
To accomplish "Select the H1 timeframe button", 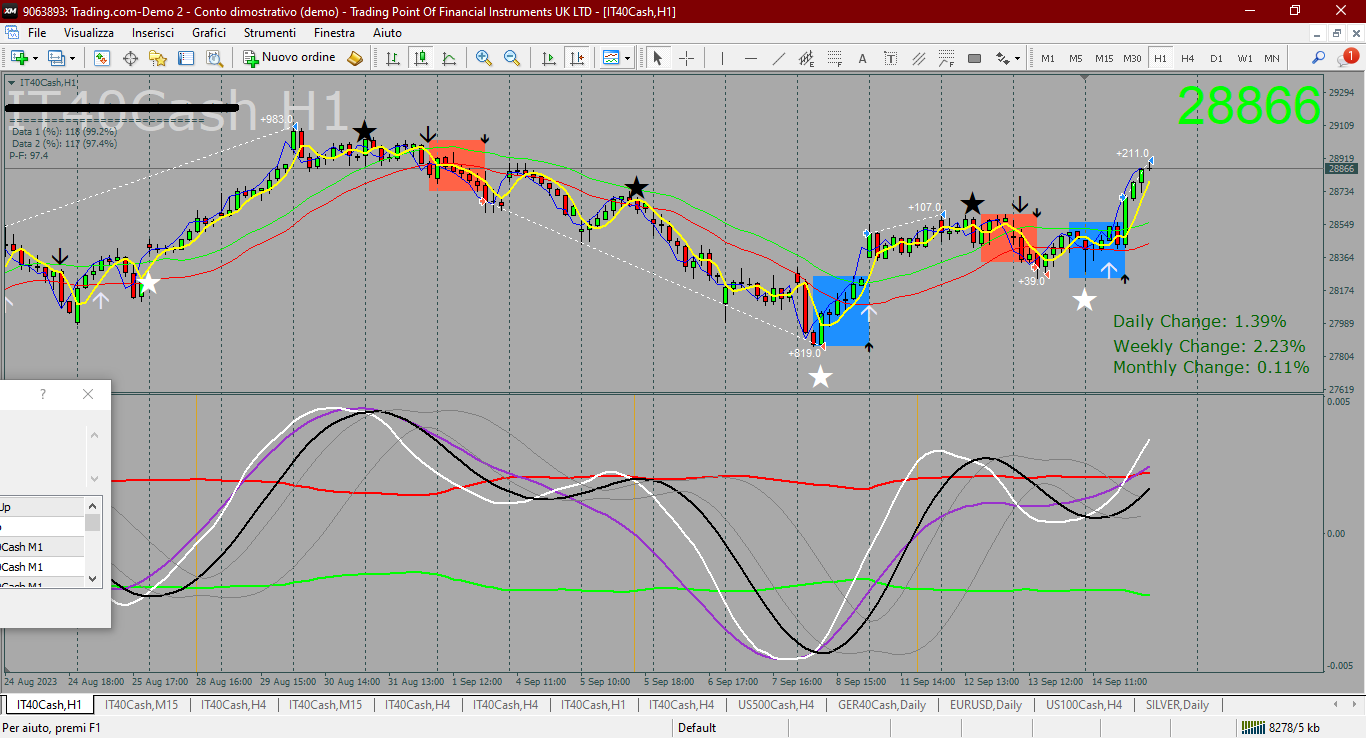I will (x=1160, y=58).
